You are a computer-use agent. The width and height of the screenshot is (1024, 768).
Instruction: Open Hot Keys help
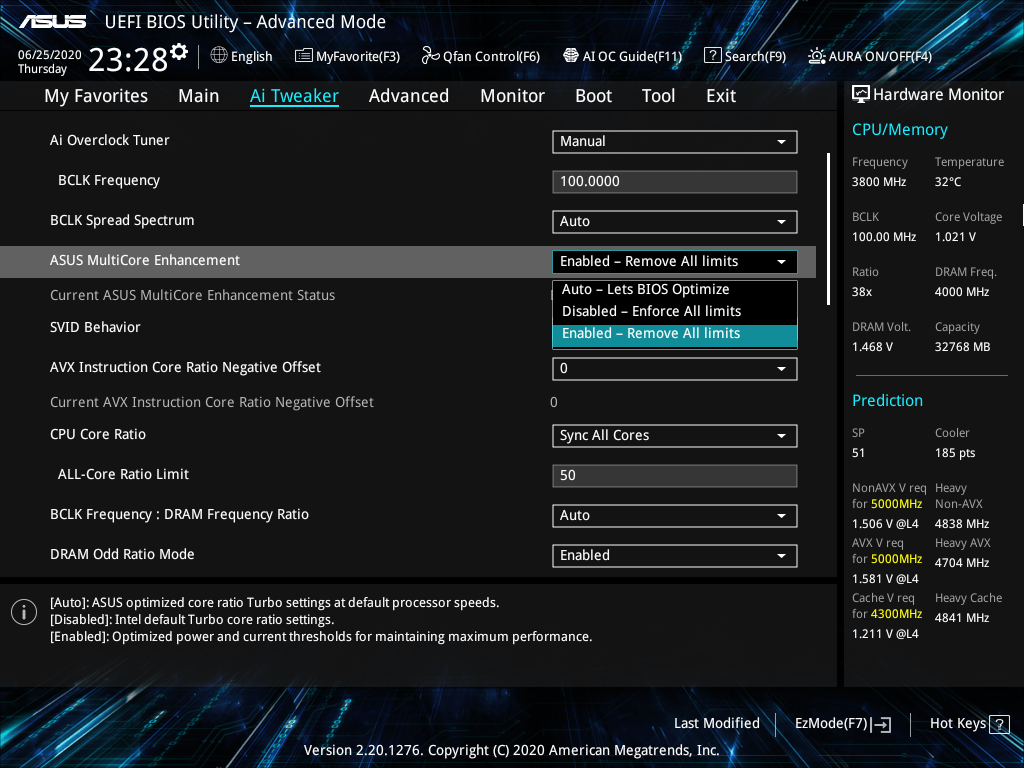(x=957, y=724)
